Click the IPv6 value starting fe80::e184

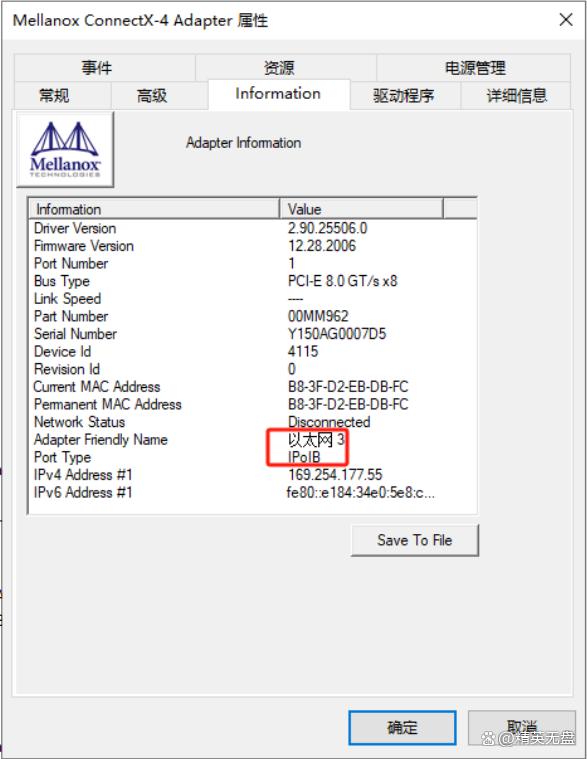click(361, 492)
